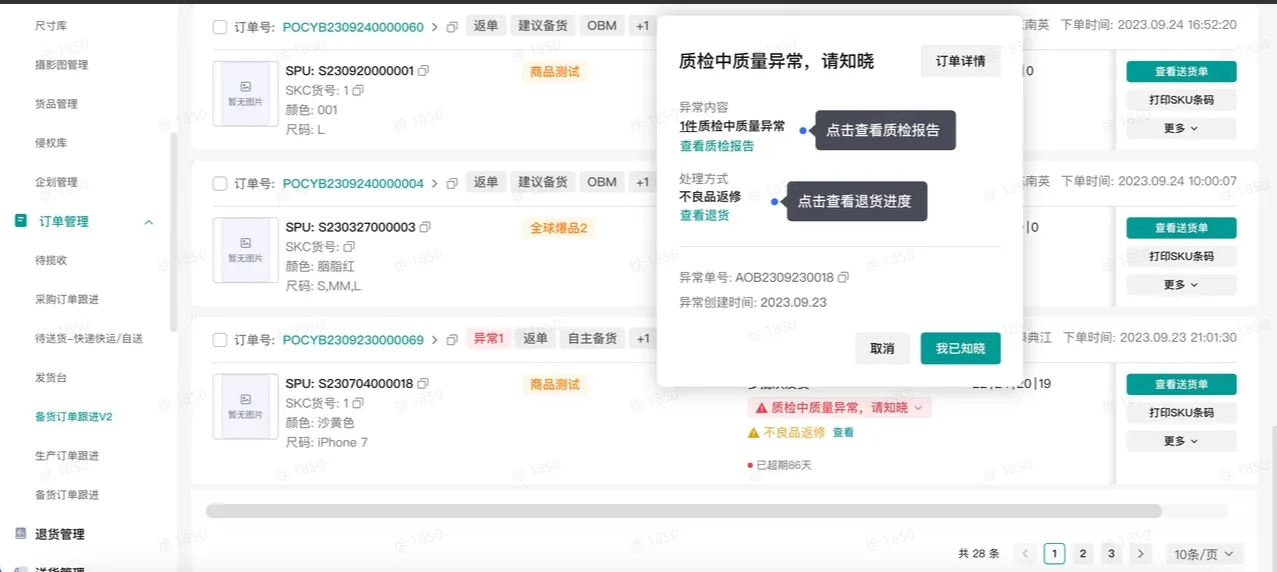This screenshot has width=1277, height=572.
Task: Open 备货订单跟进 in sidebar
Action: point(67,495)
